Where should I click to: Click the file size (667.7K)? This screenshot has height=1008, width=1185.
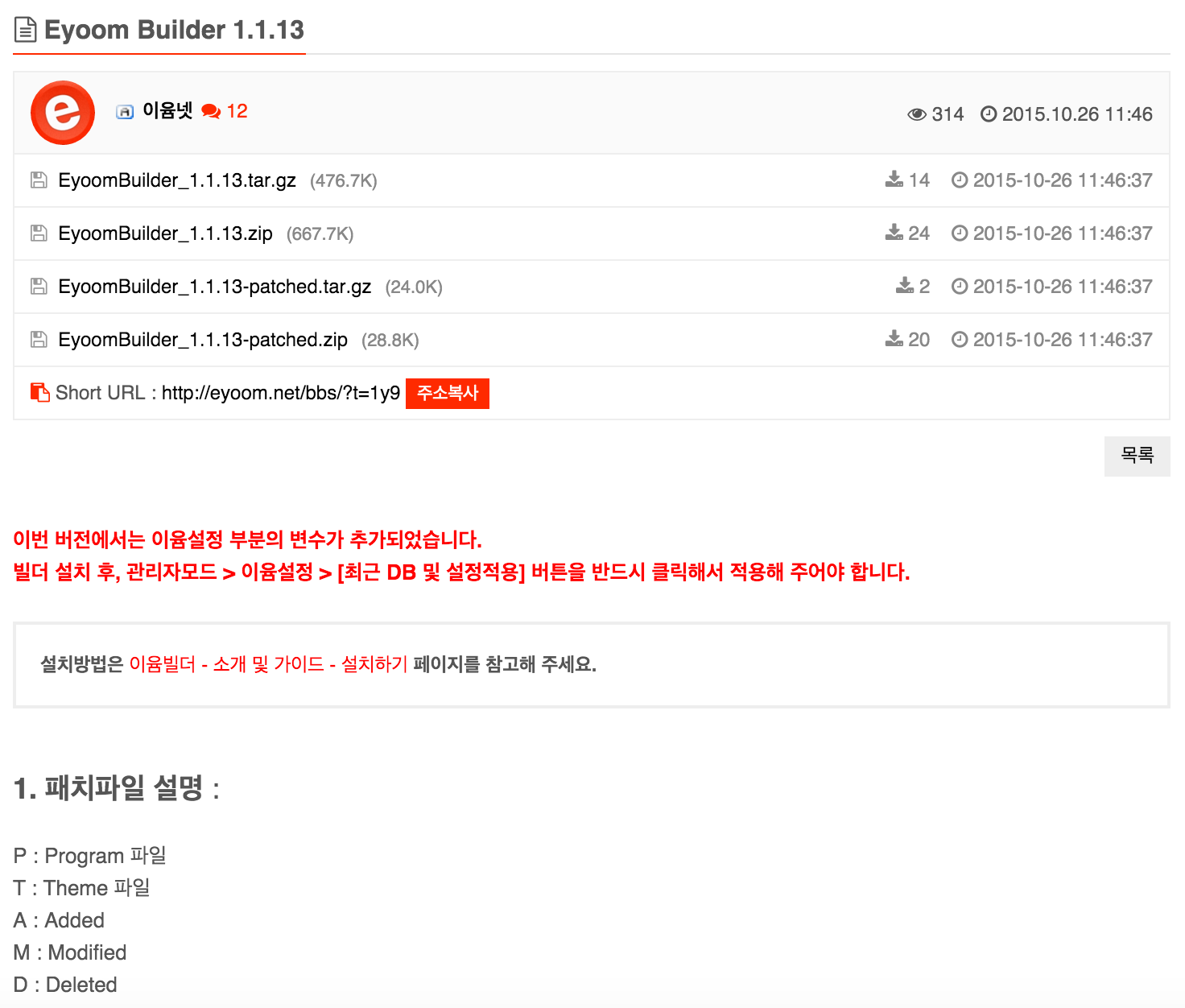320,233
